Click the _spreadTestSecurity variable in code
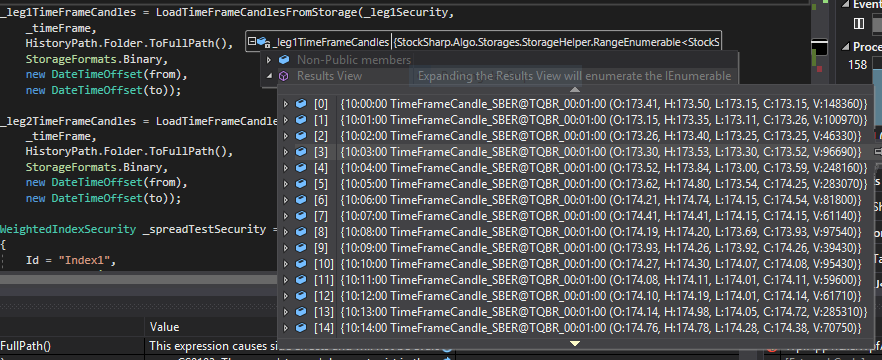 pyautogui.click(x=204, y=229)
